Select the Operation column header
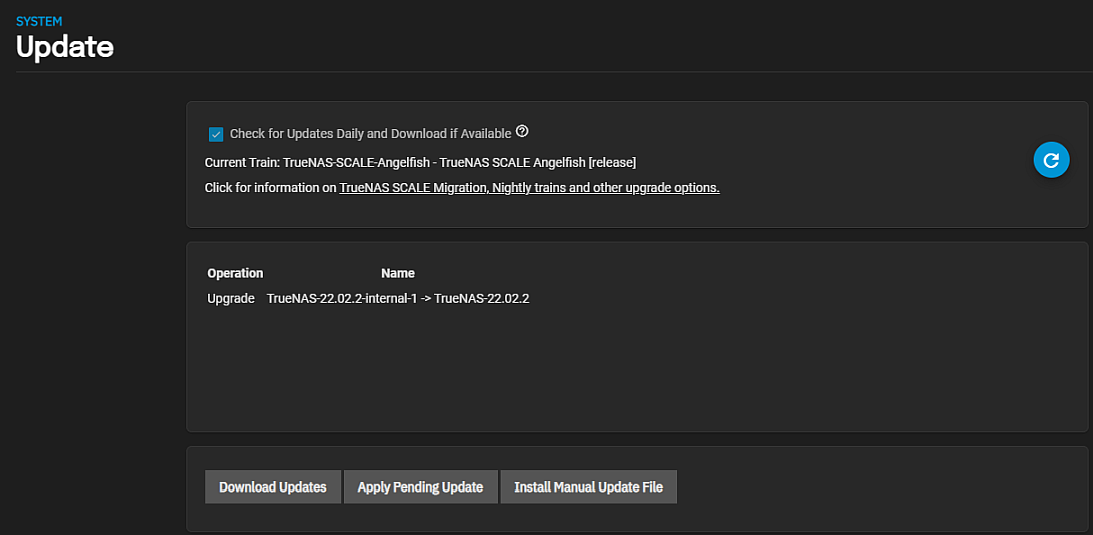 pos(235,273)
